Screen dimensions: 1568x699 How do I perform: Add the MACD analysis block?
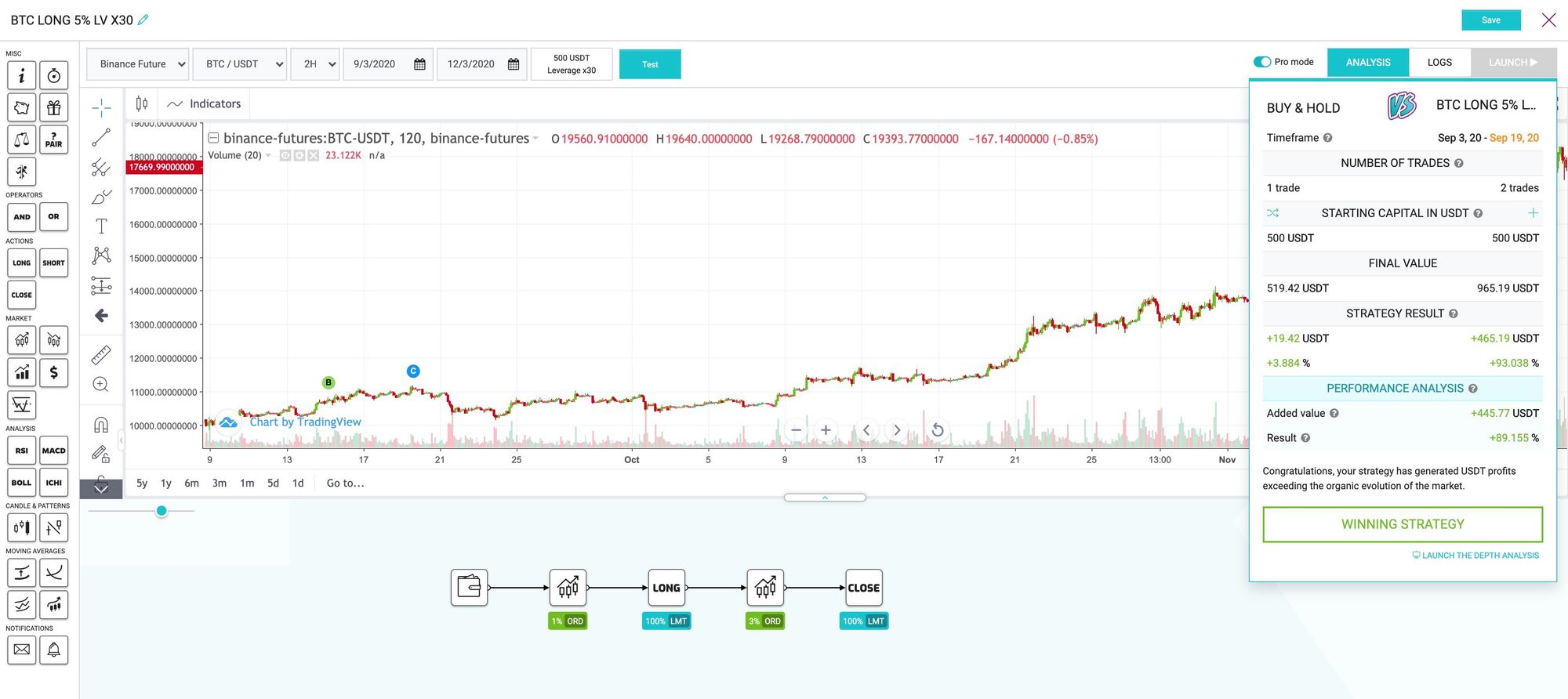coord(54,451)
